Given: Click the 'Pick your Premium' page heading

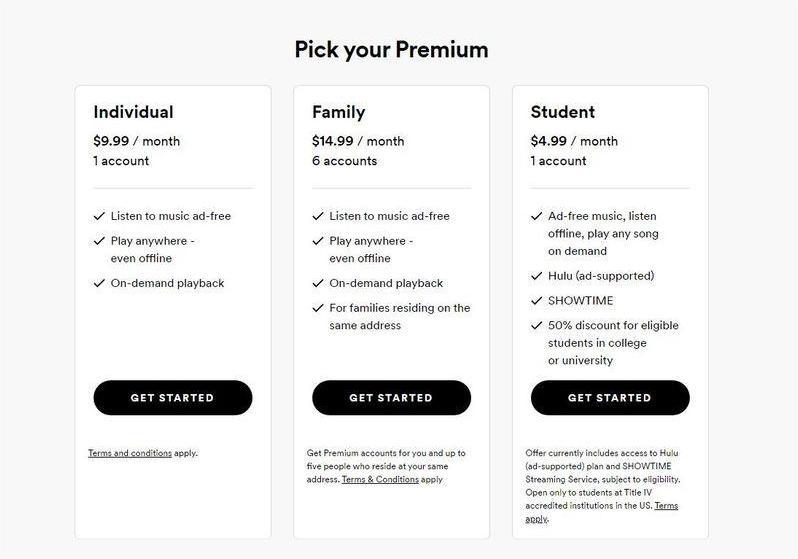Looking at the screenshot, I should (x=391, y=49).
